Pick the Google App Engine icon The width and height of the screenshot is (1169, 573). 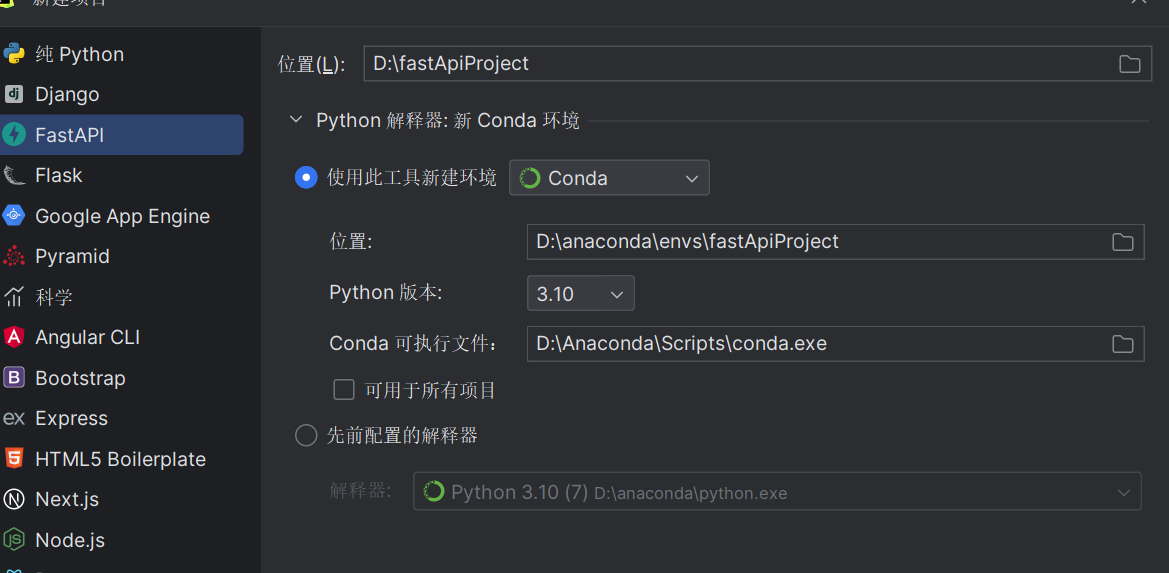(x=13, y=216)
